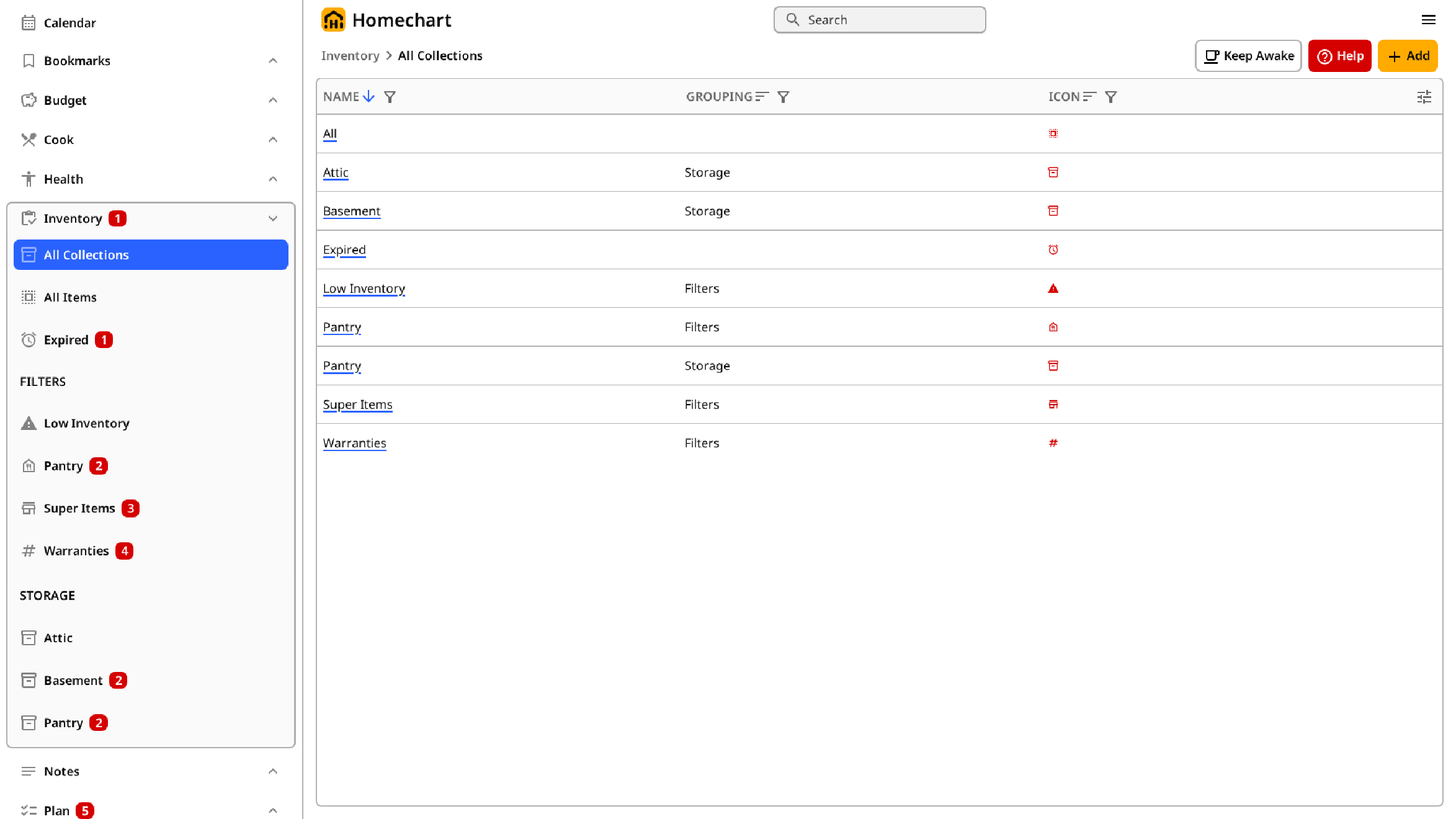Open the Basement collection link

(352, 211)
